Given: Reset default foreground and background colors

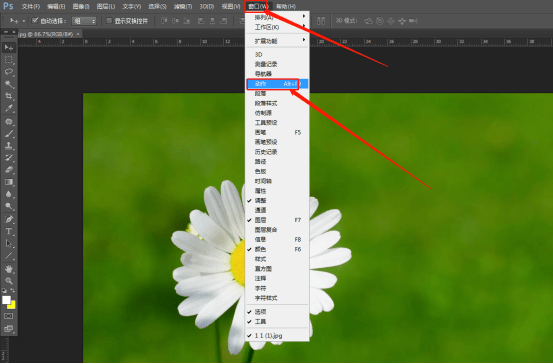Looking at the screenshot, I should point(4,290).
